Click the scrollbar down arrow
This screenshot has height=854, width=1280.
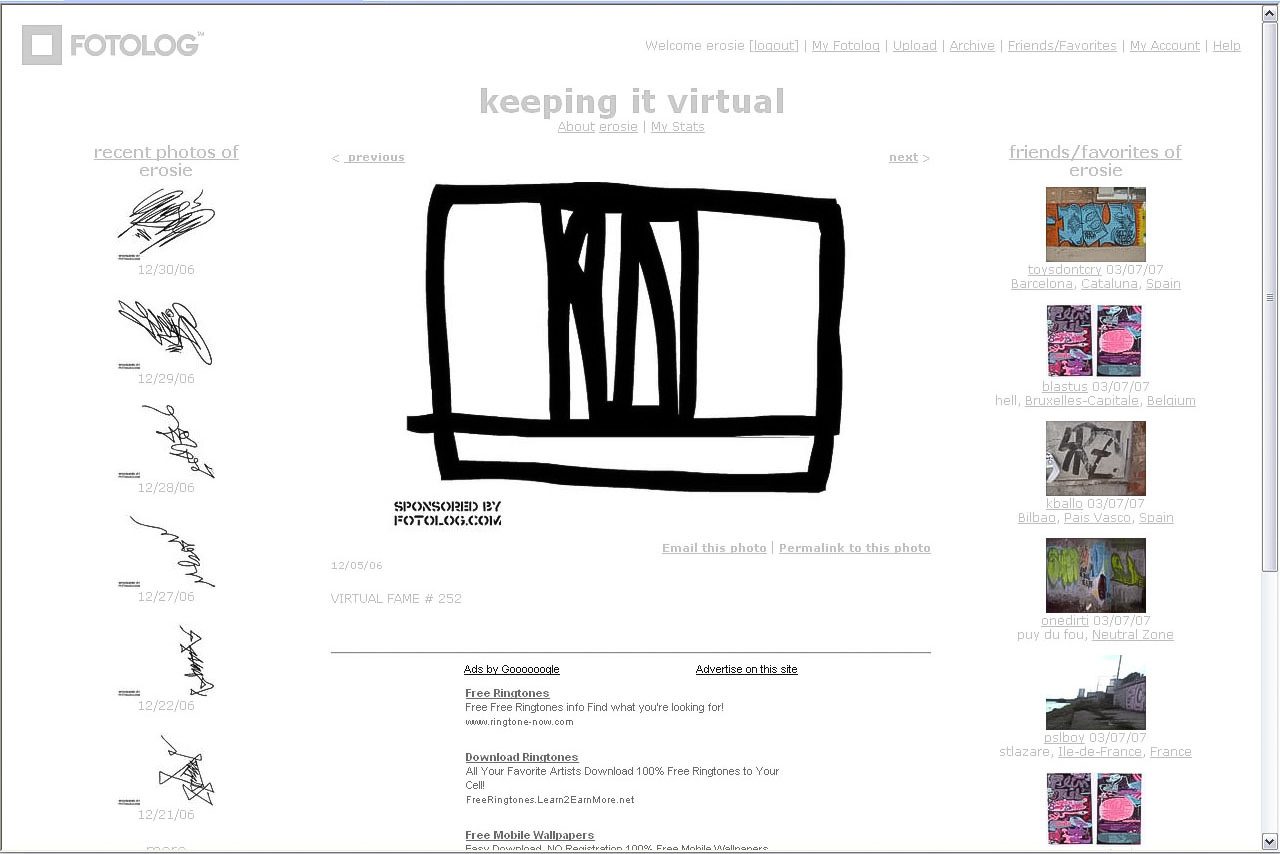pos(1269,841)
